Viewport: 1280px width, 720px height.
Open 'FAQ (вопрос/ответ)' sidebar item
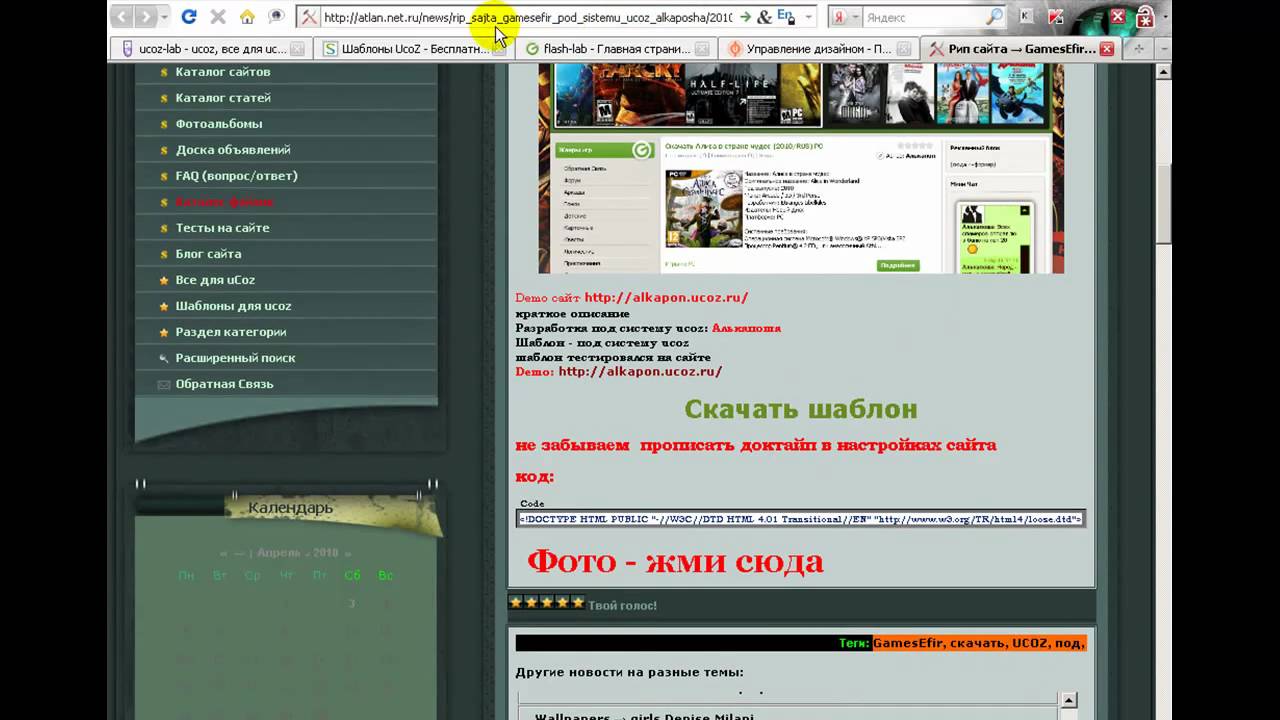pyautogui.click(x=236, y=176)
